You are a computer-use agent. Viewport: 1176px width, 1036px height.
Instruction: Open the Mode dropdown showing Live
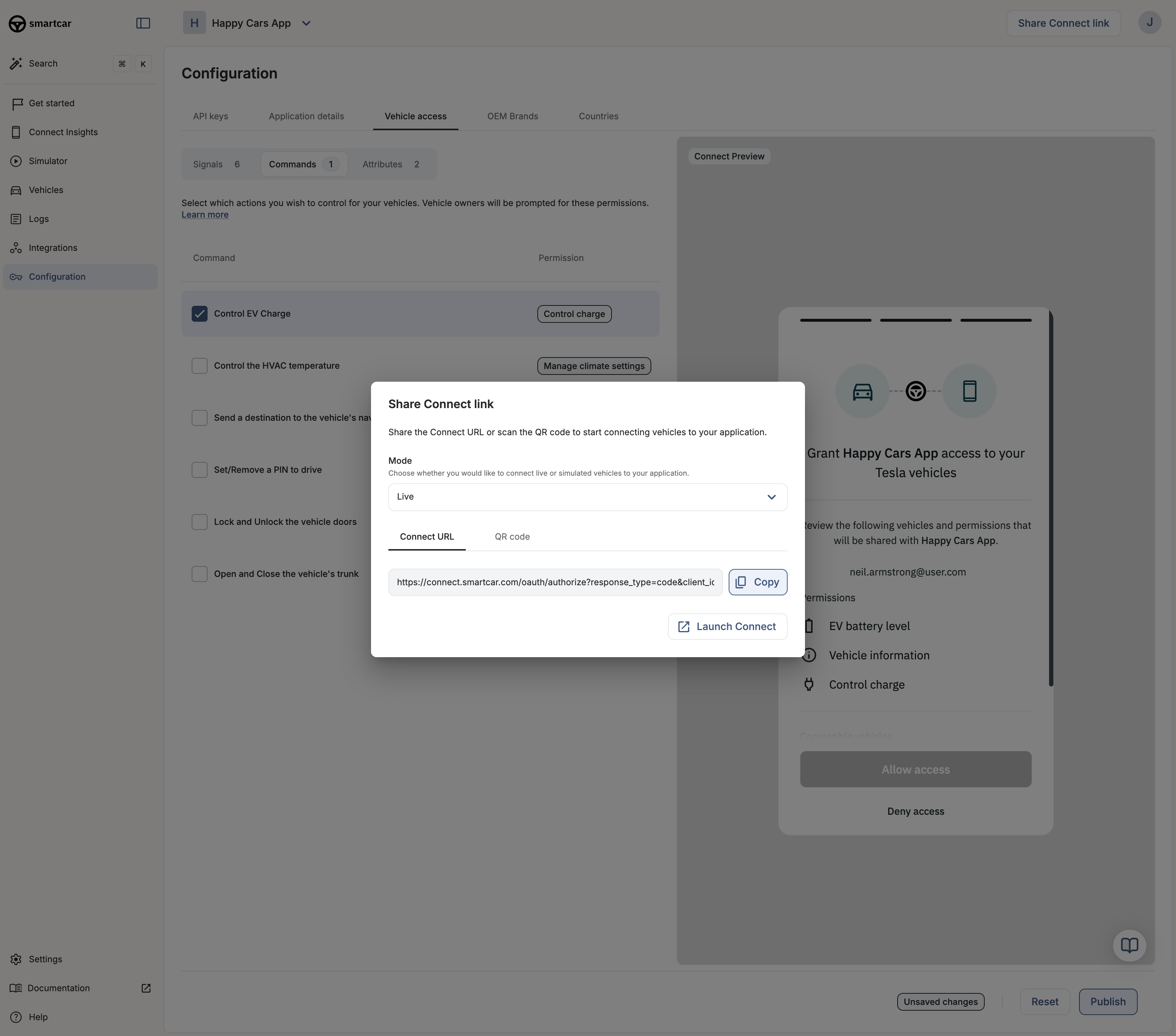pos(587,497)
